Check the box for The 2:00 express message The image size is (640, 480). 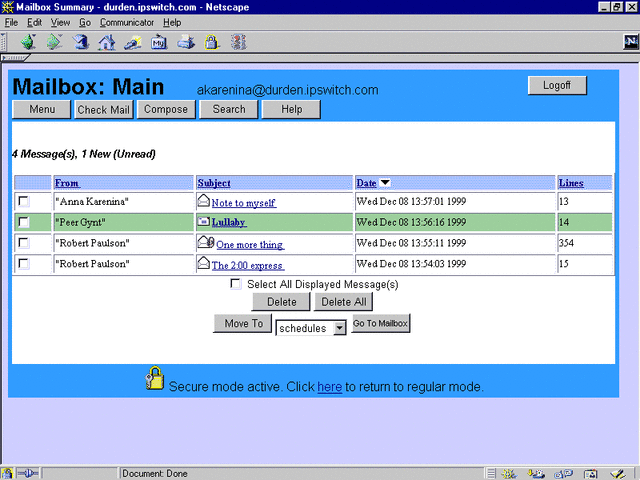pos(24,264)
